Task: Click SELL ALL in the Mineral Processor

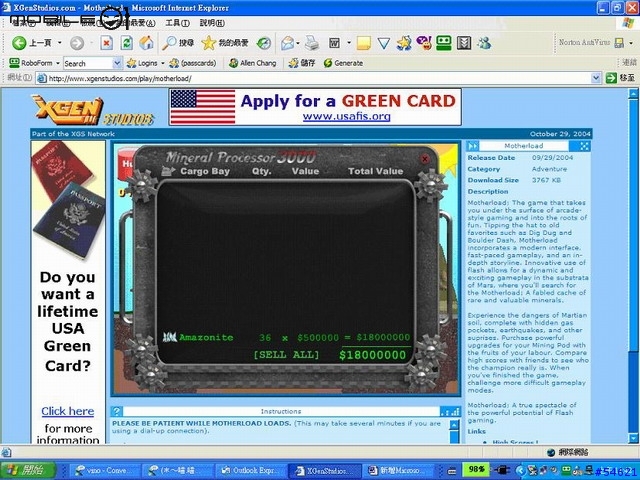Action: (286, 354)
